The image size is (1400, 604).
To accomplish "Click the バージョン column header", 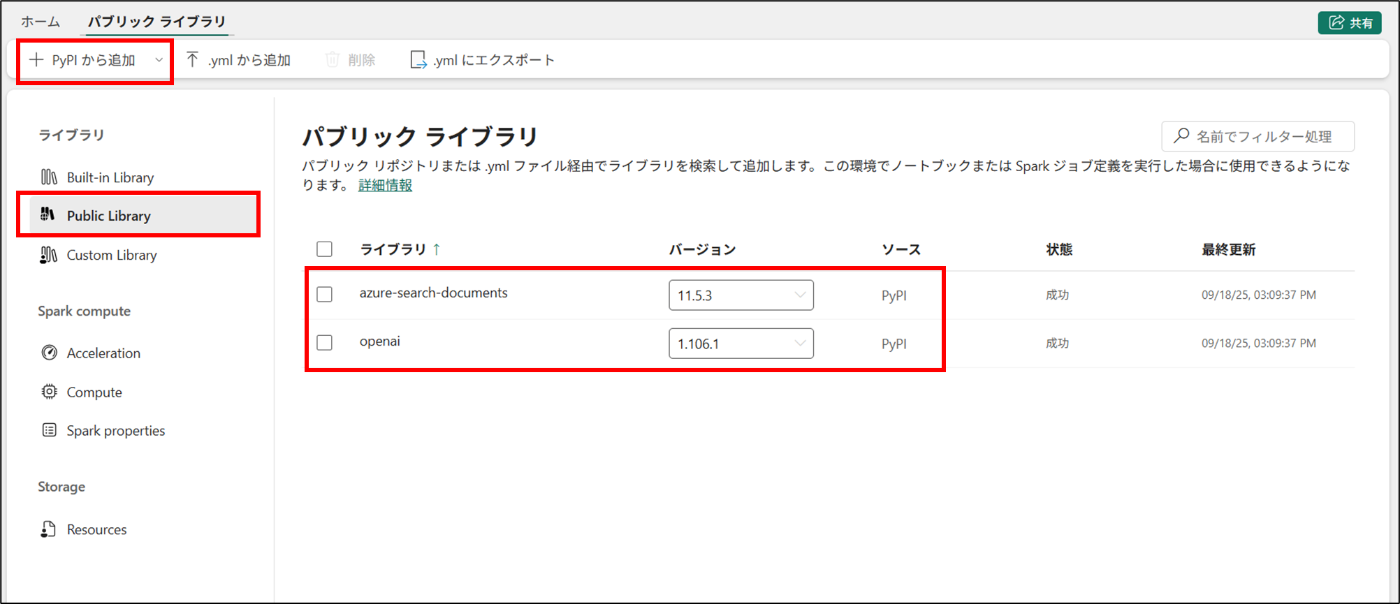I will coord(702,249).
